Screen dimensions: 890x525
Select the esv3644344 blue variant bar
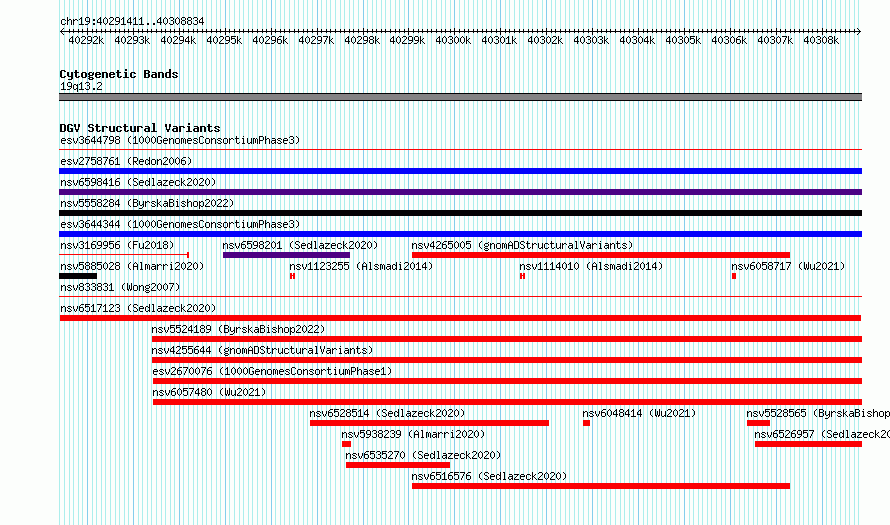point(460,234)
